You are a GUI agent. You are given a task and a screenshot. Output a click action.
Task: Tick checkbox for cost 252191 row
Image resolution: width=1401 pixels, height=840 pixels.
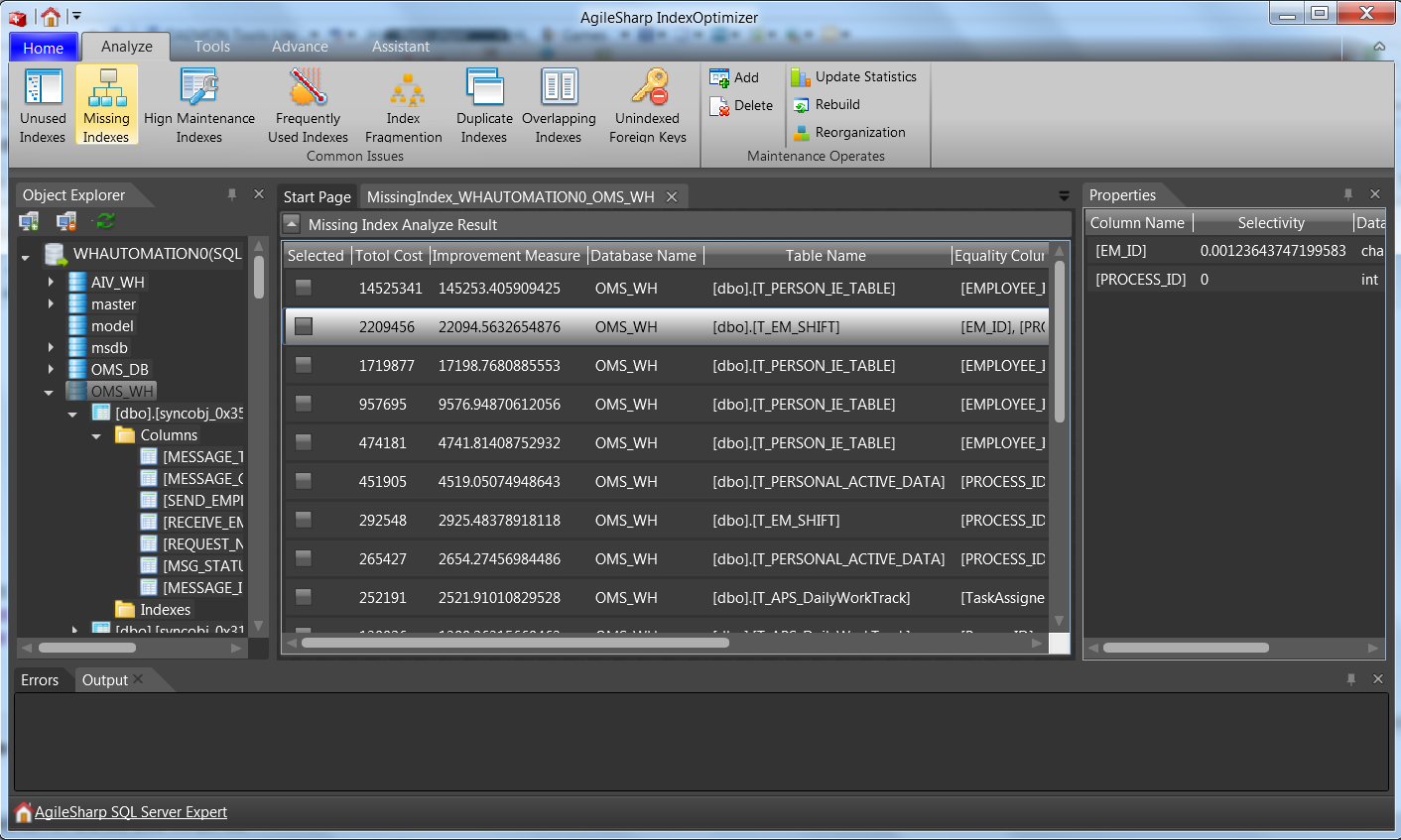(304, 597)
